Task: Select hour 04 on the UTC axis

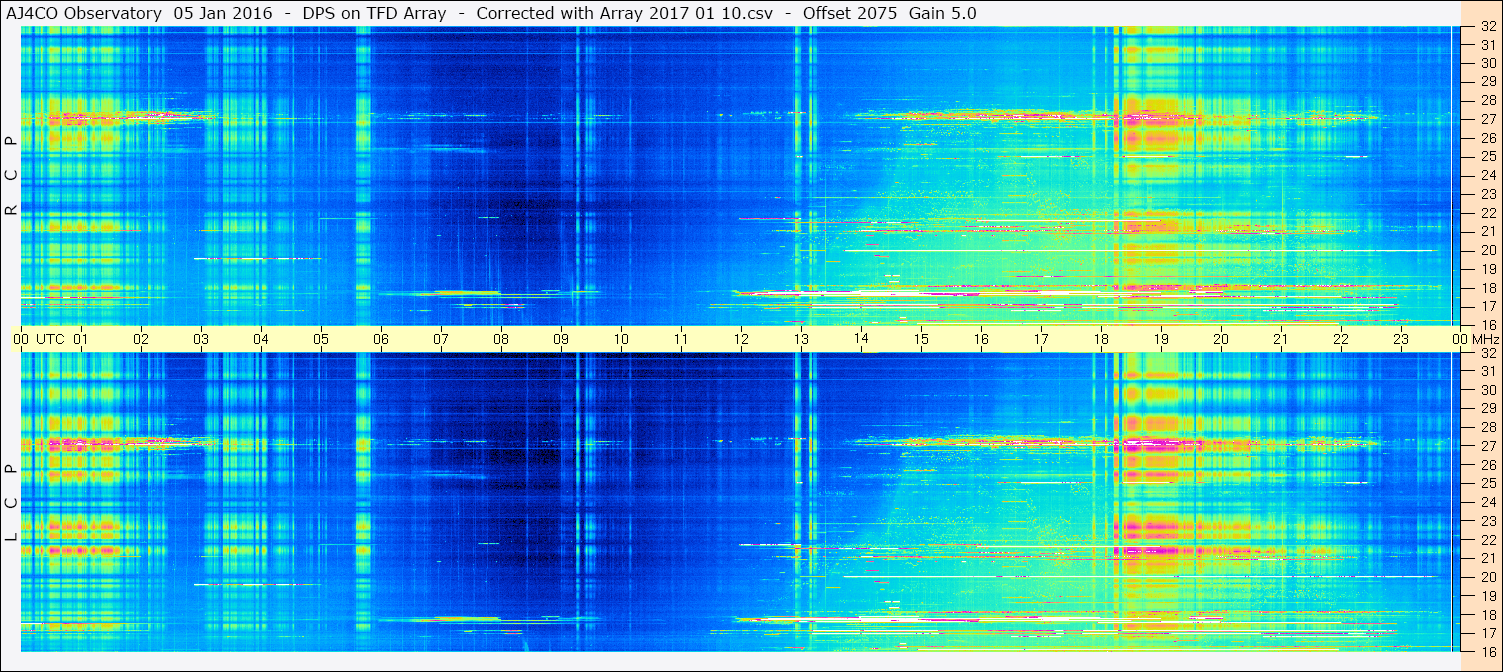Action: [x=261, y=339]
